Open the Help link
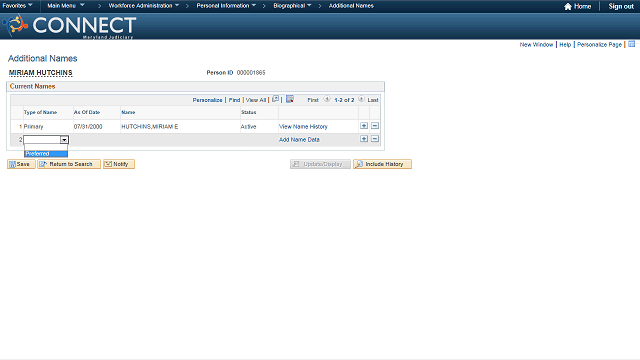Image resolution: width=640 pixels, height=360 pixels. click(565, 44)
